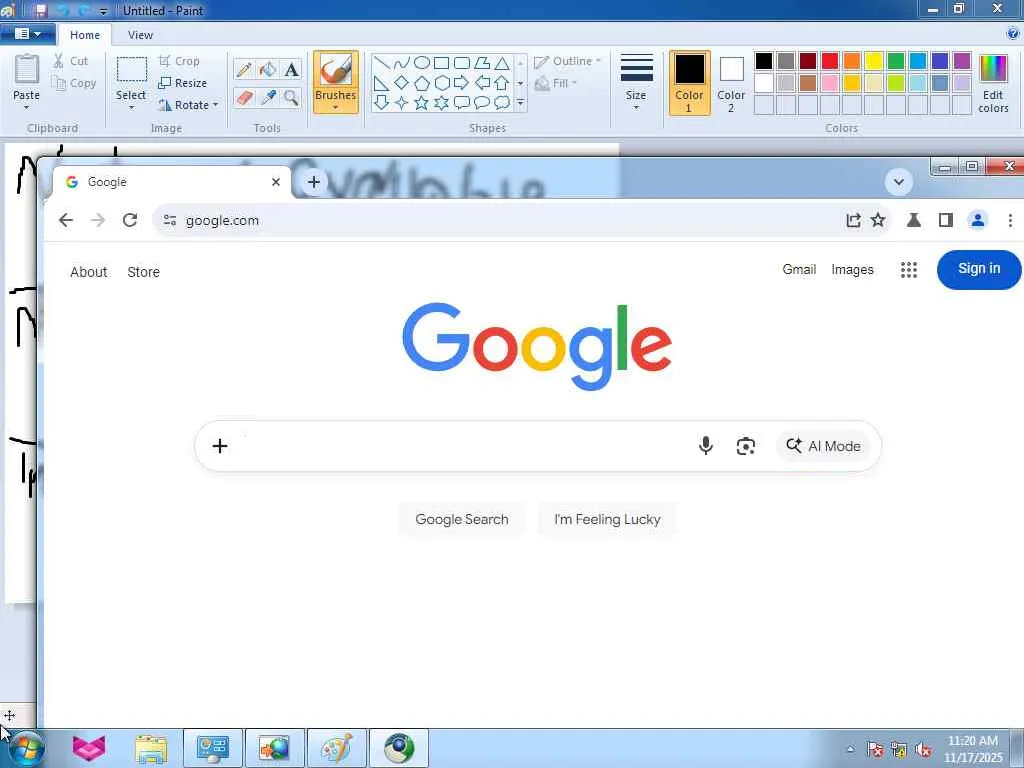Click I'm Feeling Lucky button

tap(607, 519)
